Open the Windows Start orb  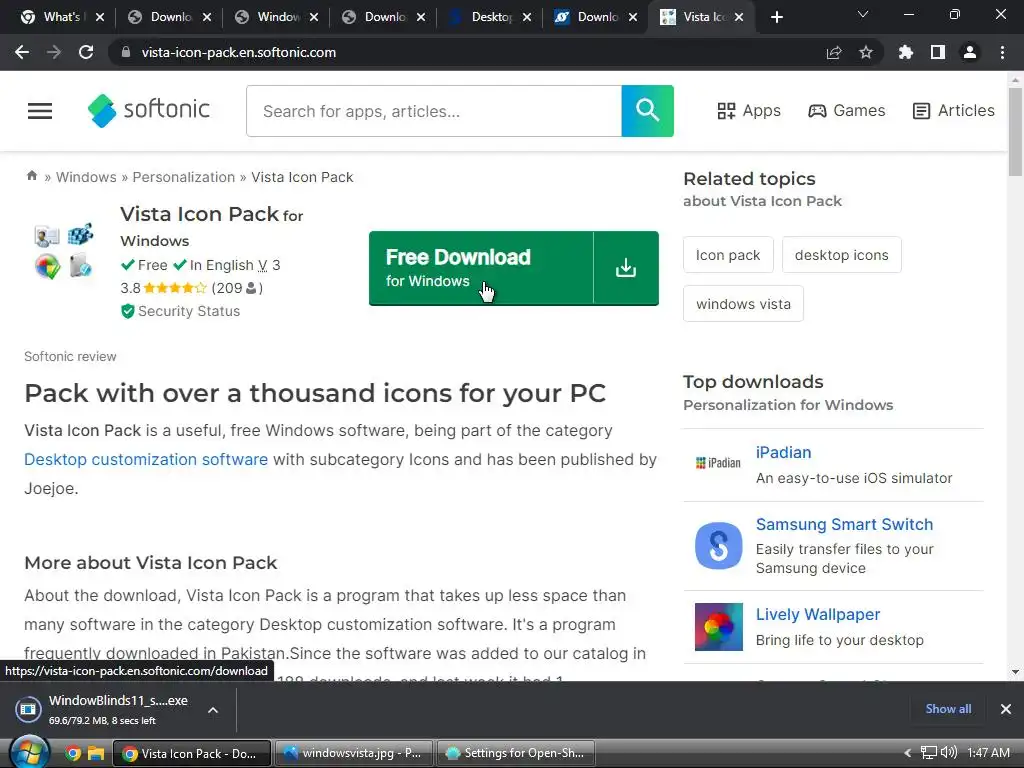pyautogui.click(x=29, y=752)
